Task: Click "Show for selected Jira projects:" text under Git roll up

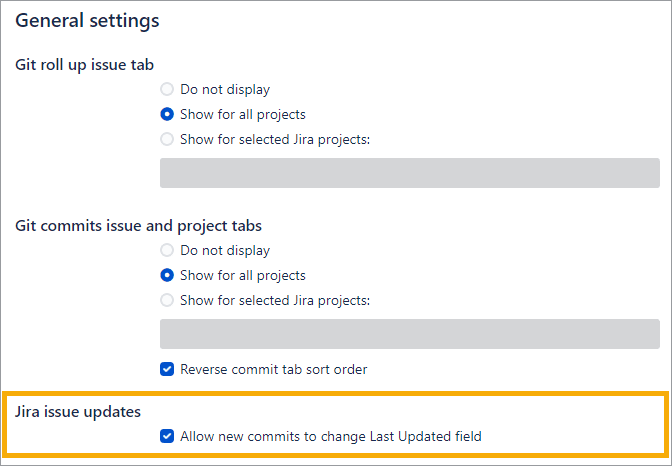Action: click(275, 140)
